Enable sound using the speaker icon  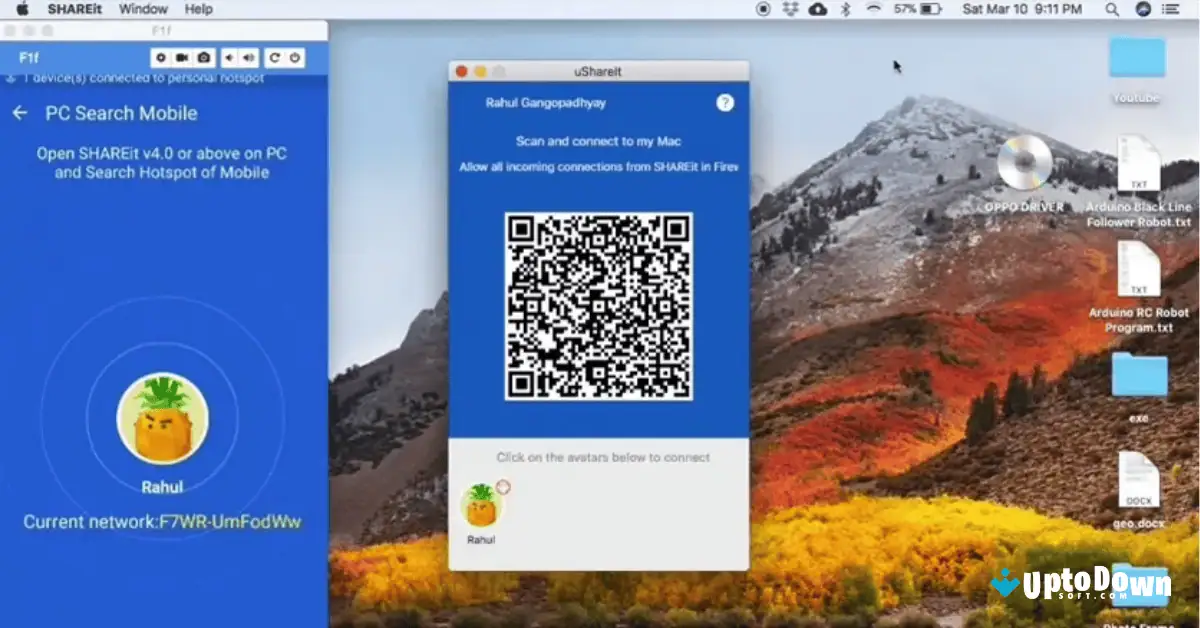tap(248, 57)
